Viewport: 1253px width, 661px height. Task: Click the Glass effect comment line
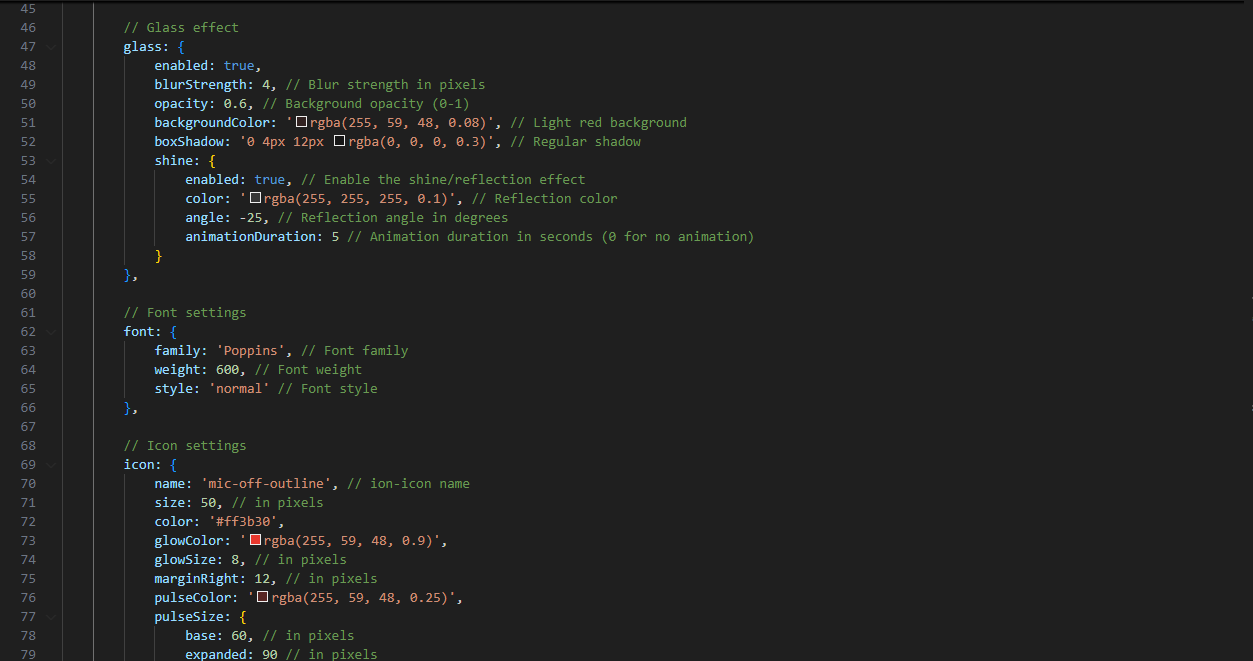181,28
